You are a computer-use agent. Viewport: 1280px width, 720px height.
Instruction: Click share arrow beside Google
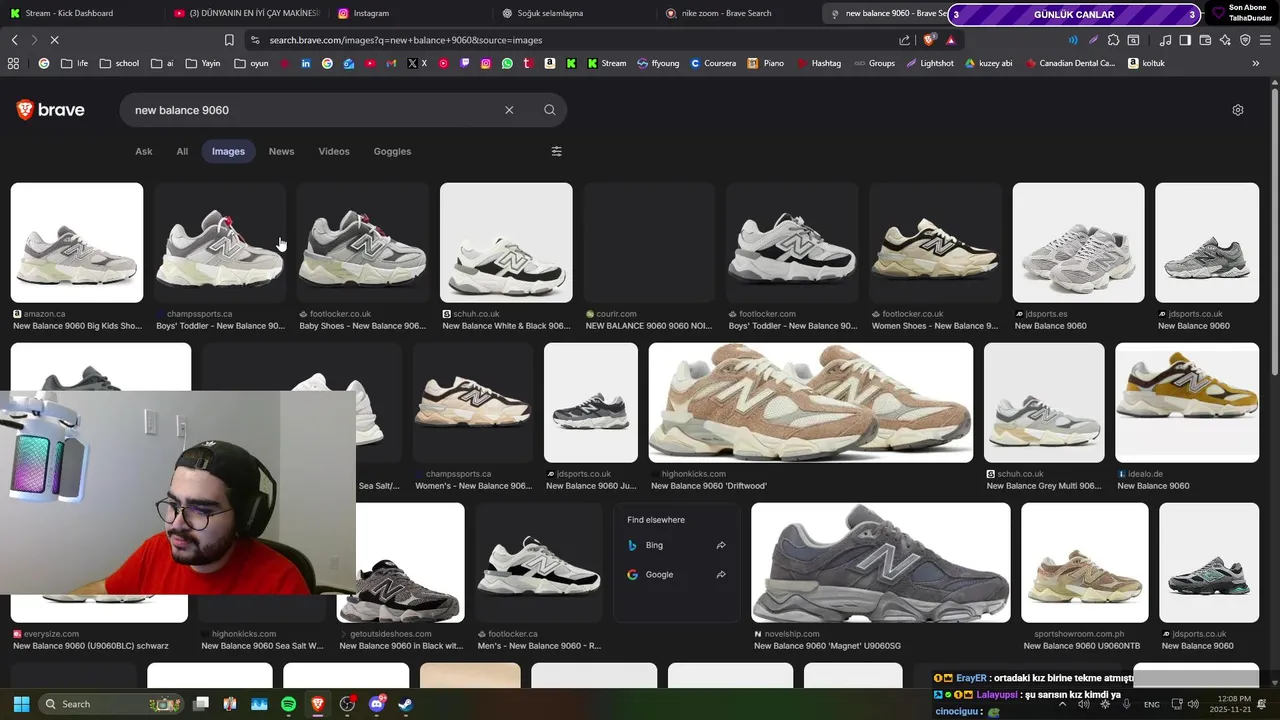[x=721, y=574]
